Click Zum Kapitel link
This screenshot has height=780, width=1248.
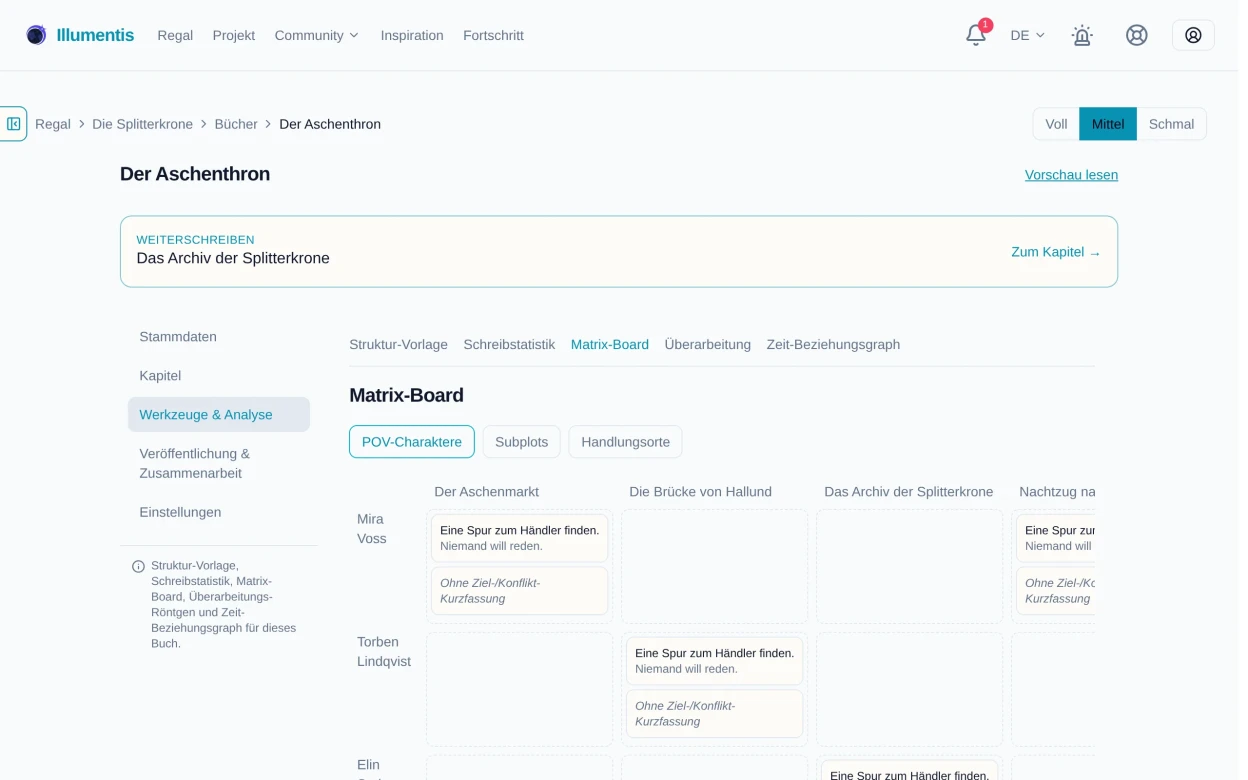point(1056,252)
